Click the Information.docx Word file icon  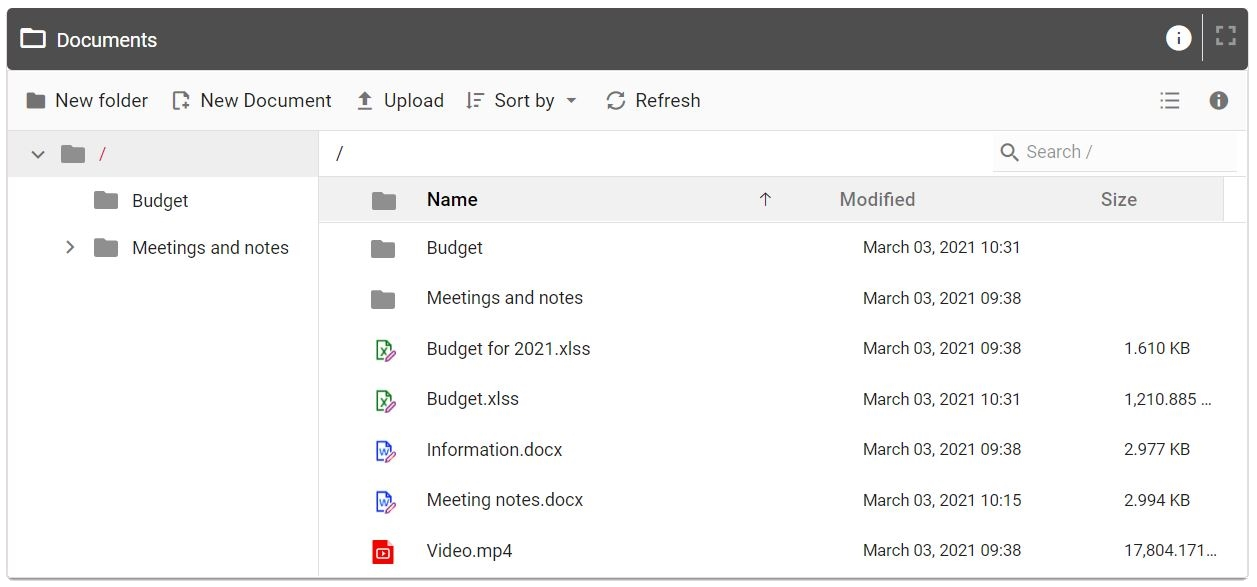pyautogui.click(x=384, y=451)
